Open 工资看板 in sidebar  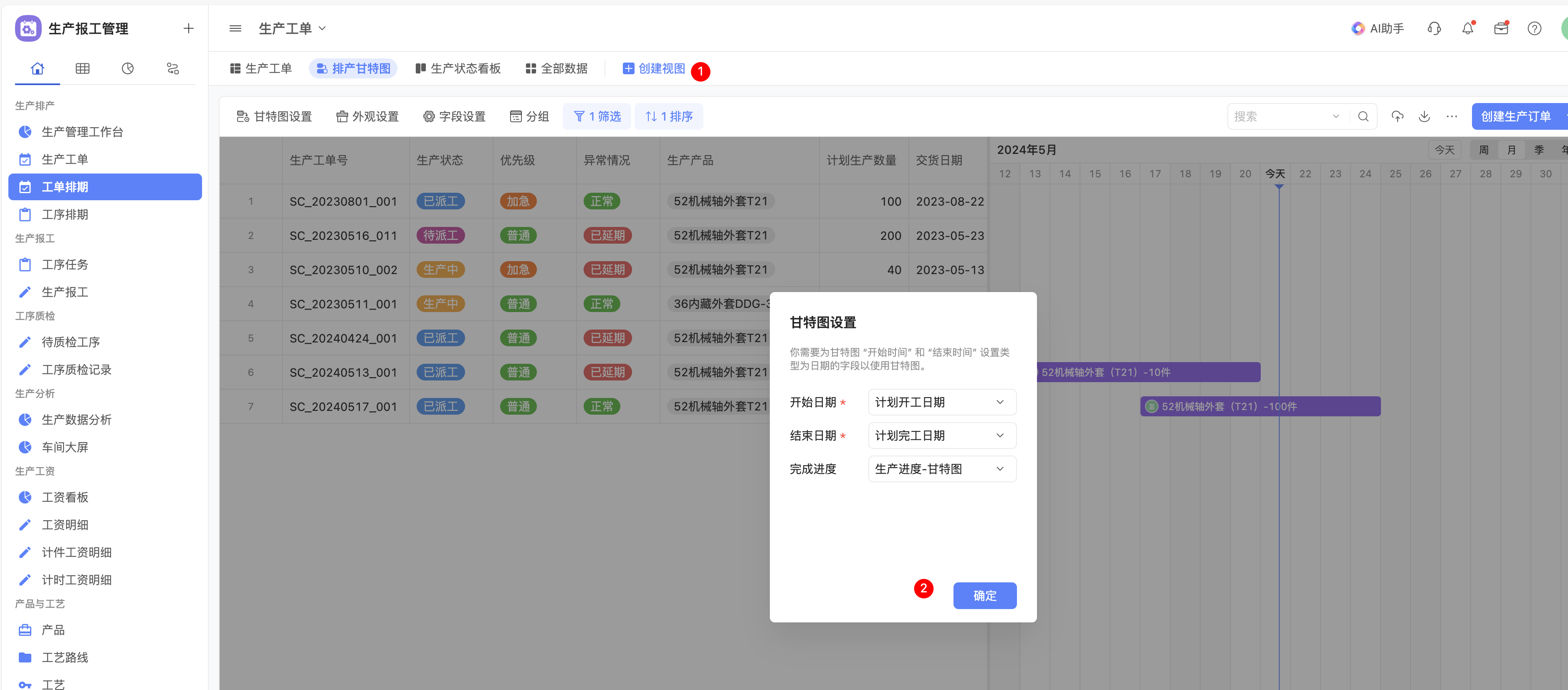(x=105, y=497)
